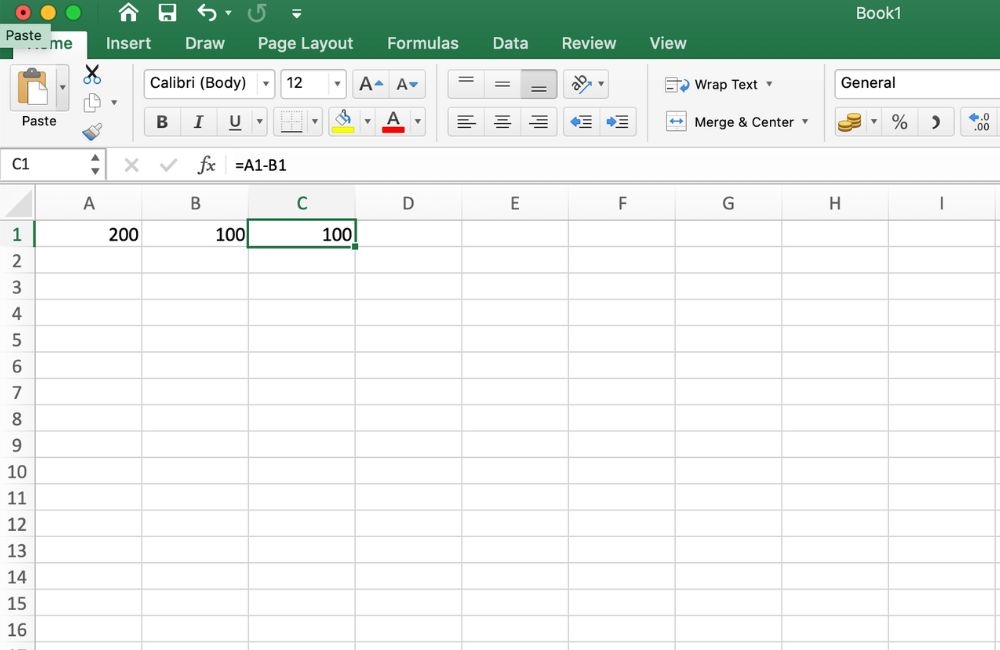Select cell A1 containing 200
The height and width of the screenshot is (650, 1000).
[89, 234]
